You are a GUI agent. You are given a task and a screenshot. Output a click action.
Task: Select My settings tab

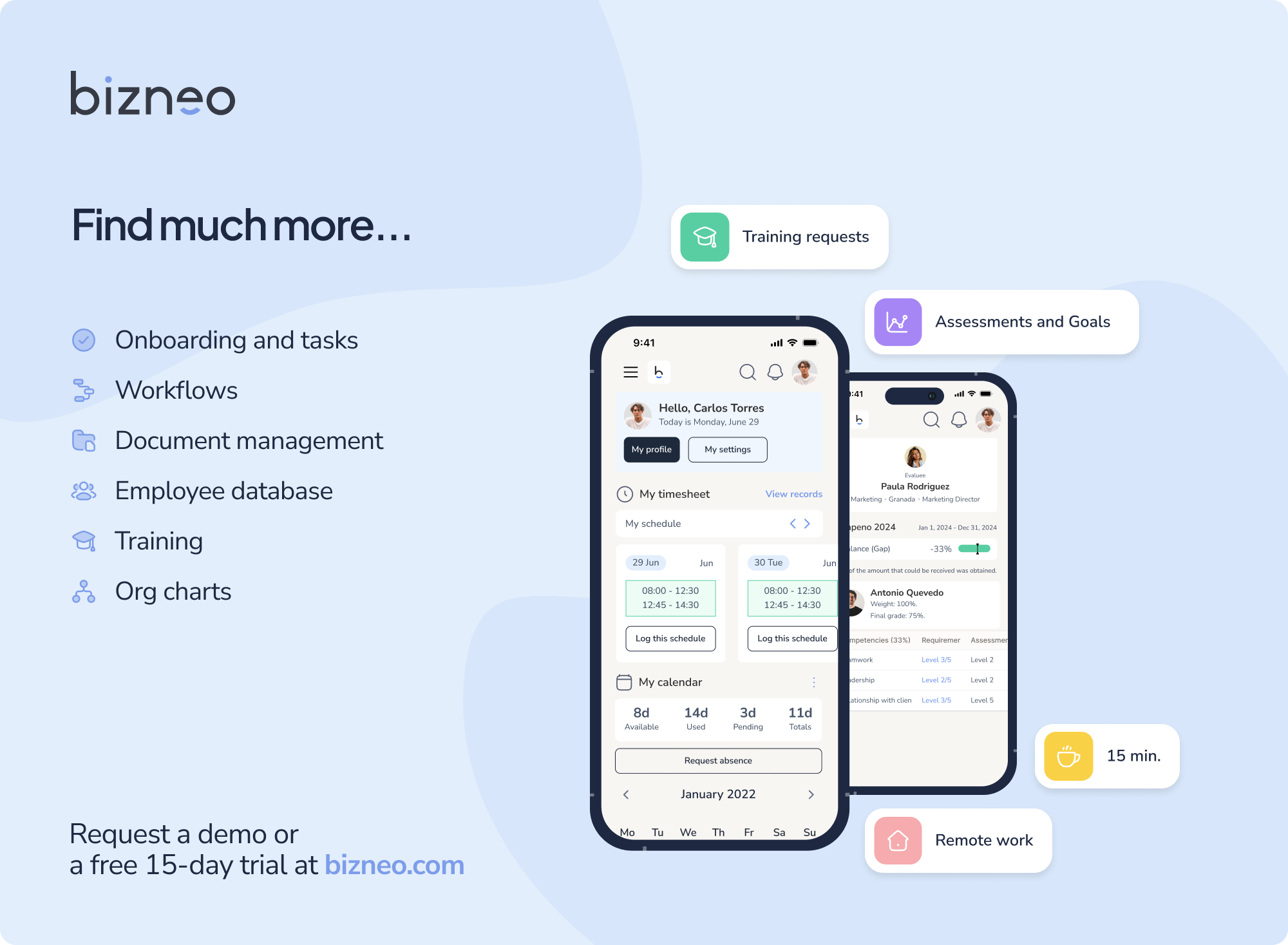(x=726, y=449)
